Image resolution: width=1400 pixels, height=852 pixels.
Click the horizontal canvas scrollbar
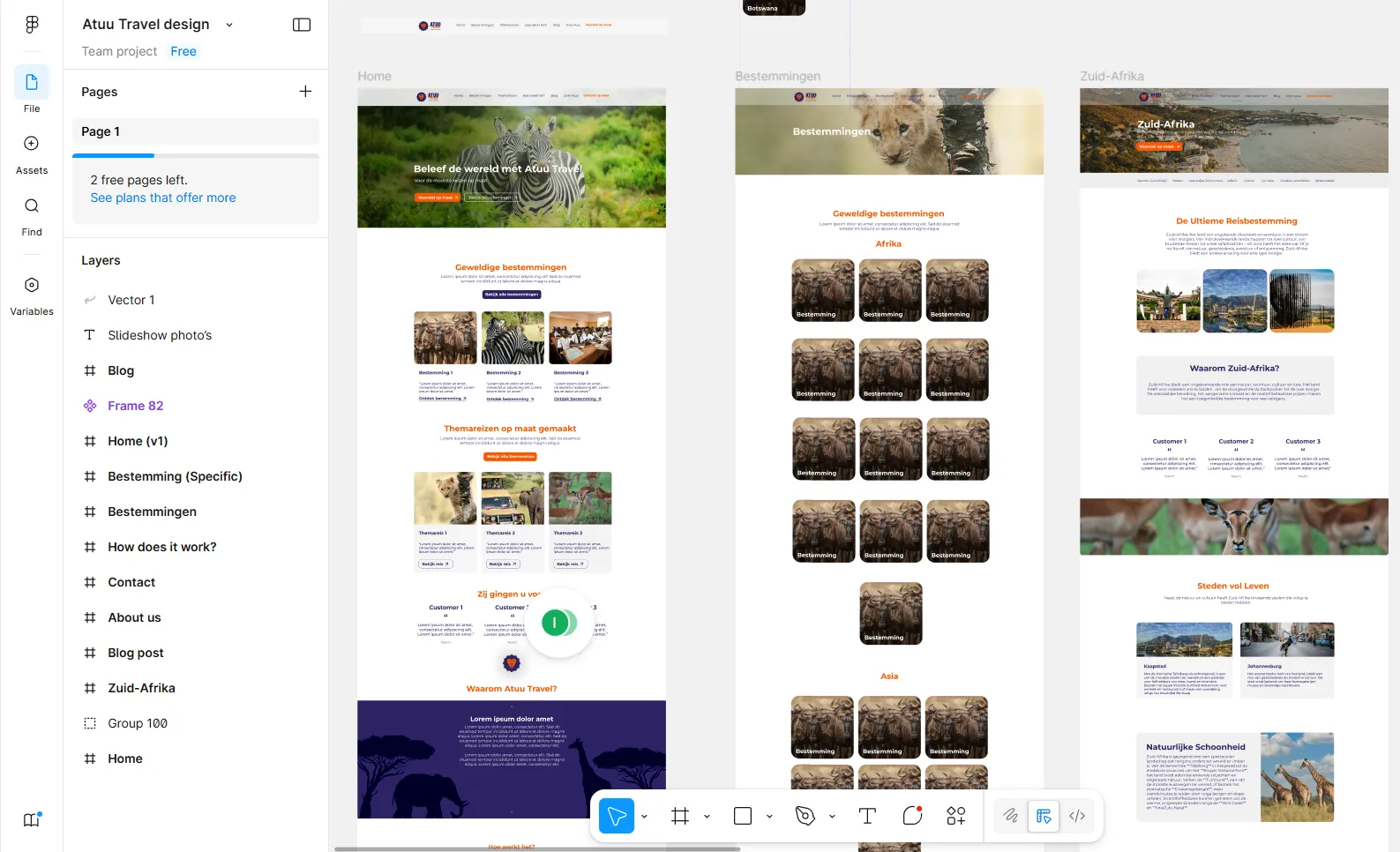(536, 848)
